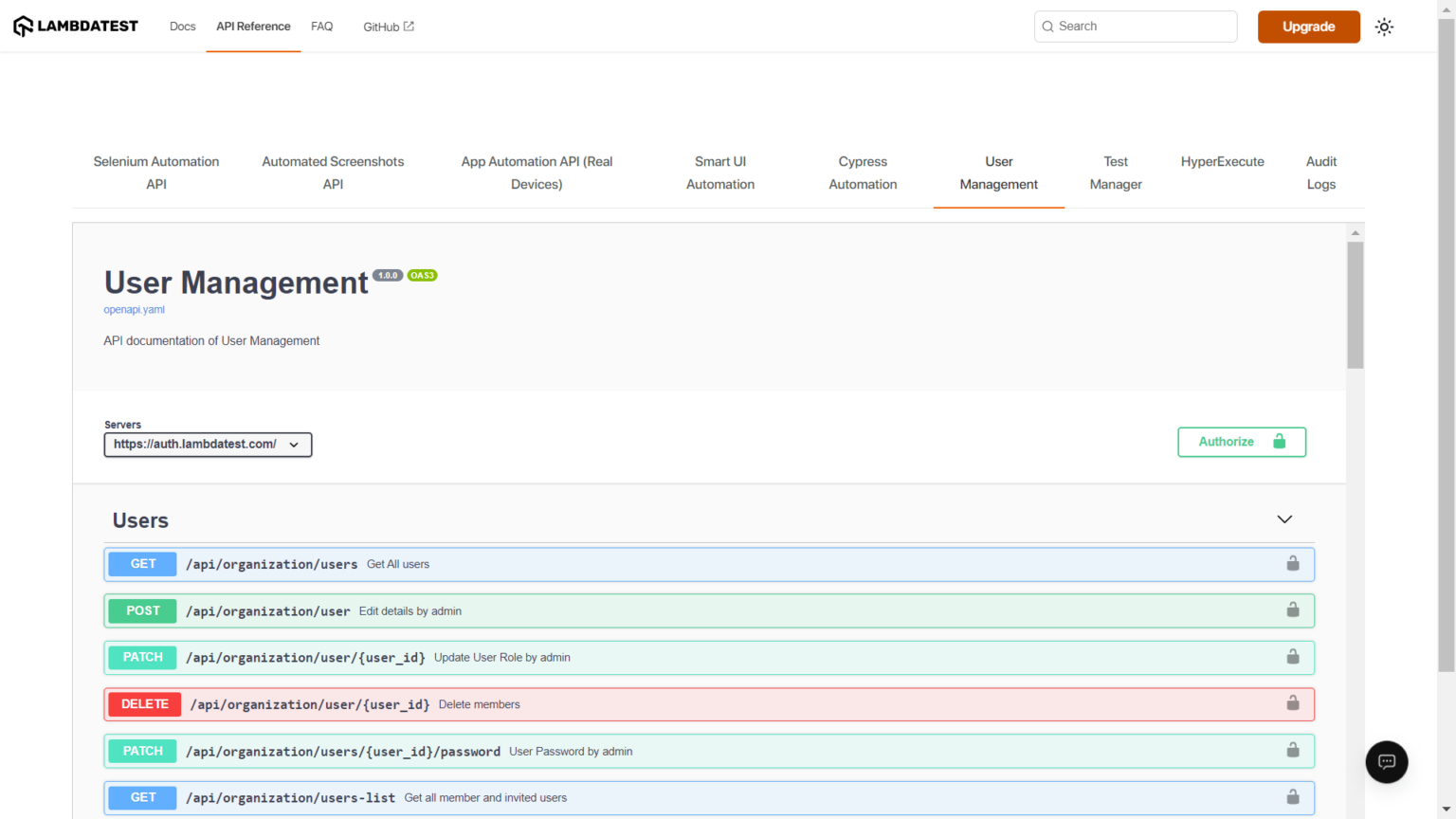Image resolution: width=1456 pixels, height=819 pixels.
Task: Select the Cypress Automation tab
Action: 863,173
